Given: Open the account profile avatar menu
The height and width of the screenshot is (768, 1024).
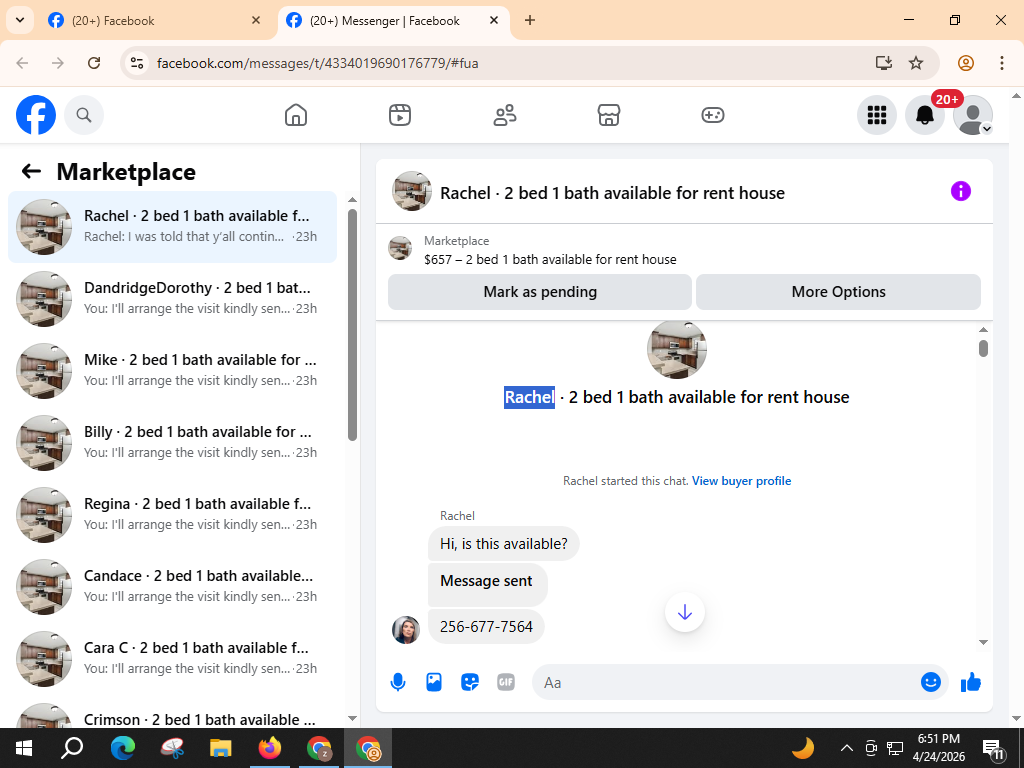Looking at the screenshot, I should 973,115.
